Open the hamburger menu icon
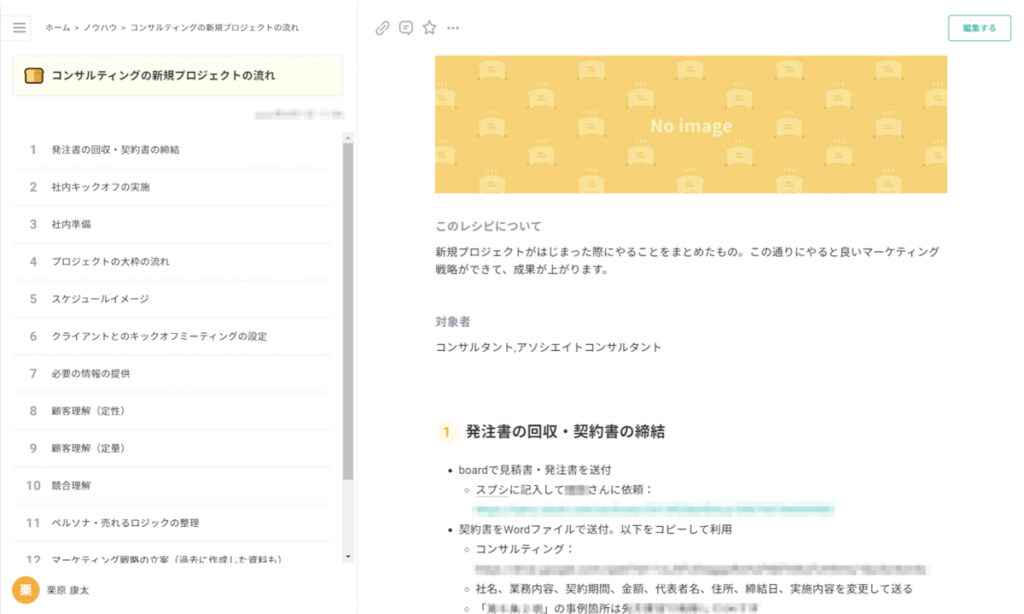Image resolution: width=1024 pixels, height=614 pixels. tap(19, 27)
